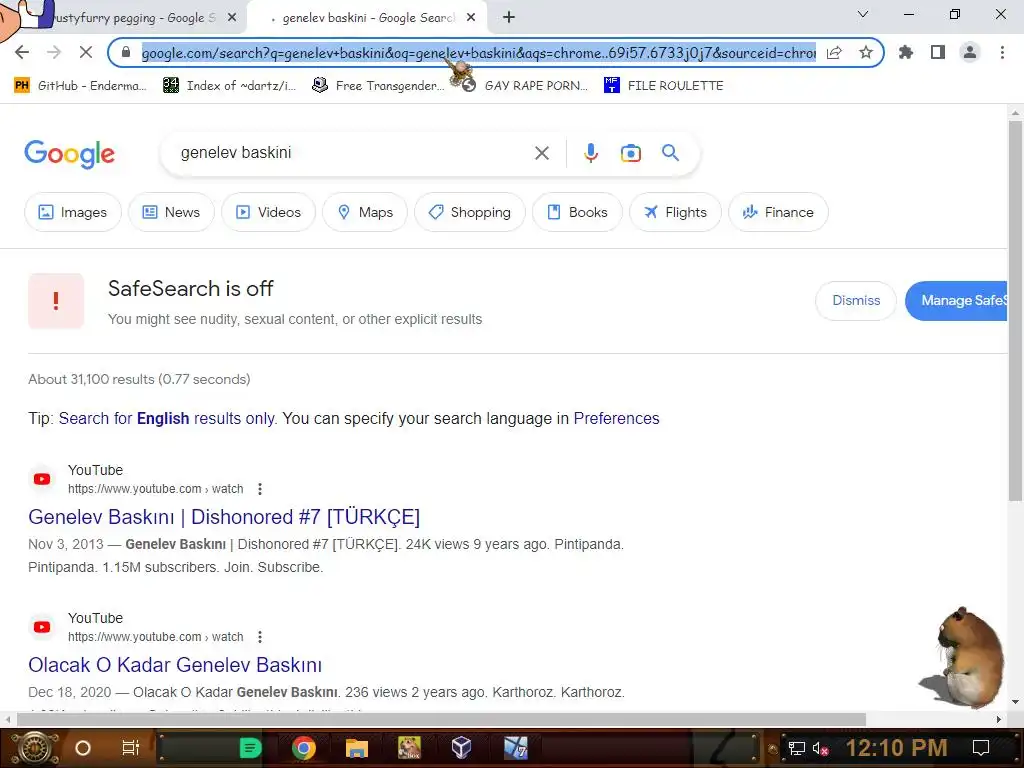Open File Explorer from taskbar
The width and height of the screenshot is (1024, 768).
[x=357, y=748]
